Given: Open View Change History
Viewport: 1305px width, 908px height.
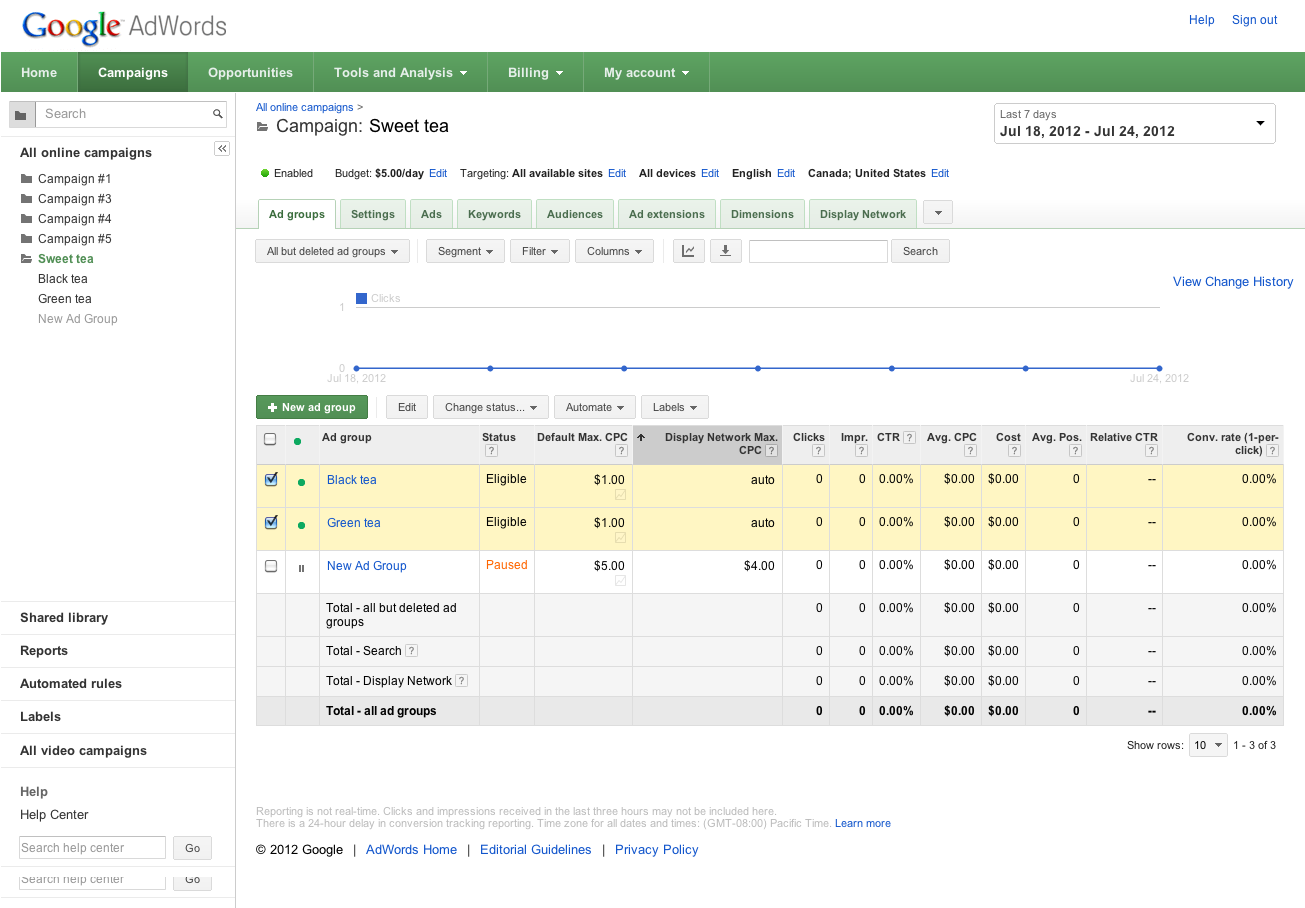Looking at the screenshot, I should pos(1233,282).
